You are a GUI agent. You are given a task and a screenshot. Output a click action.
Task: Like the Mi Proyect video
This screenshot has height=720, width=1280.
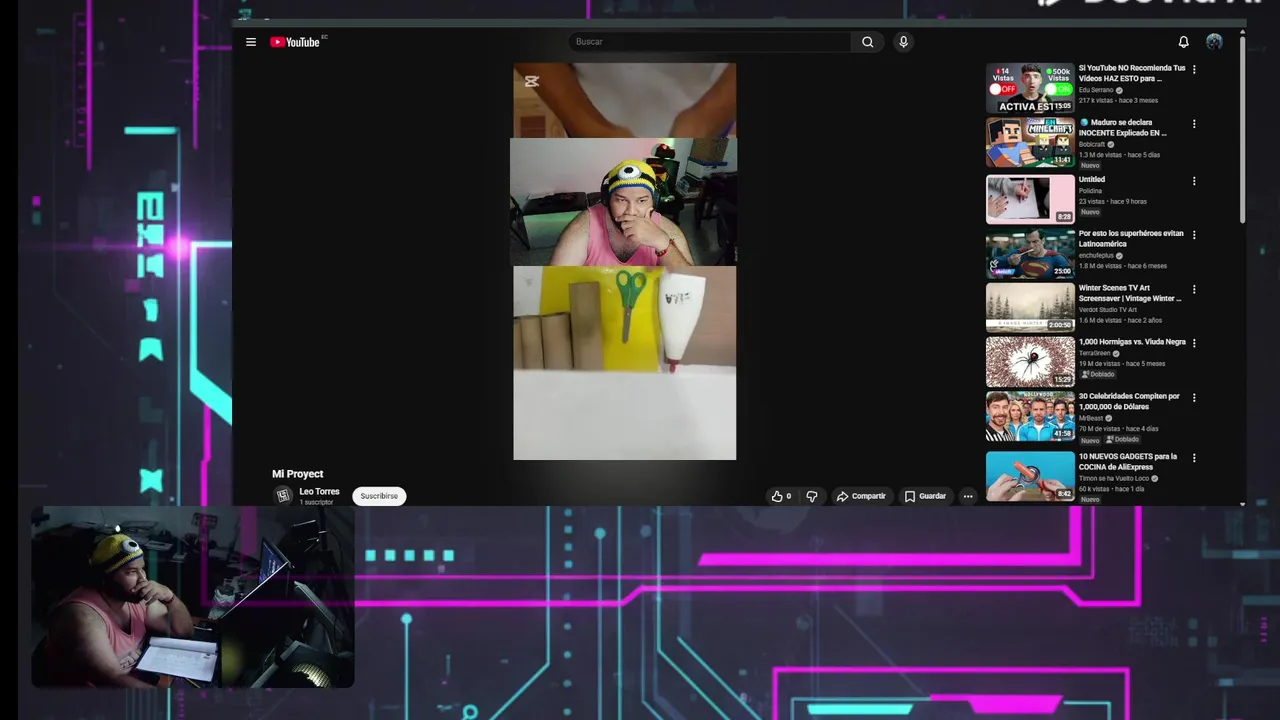(781, 496)
